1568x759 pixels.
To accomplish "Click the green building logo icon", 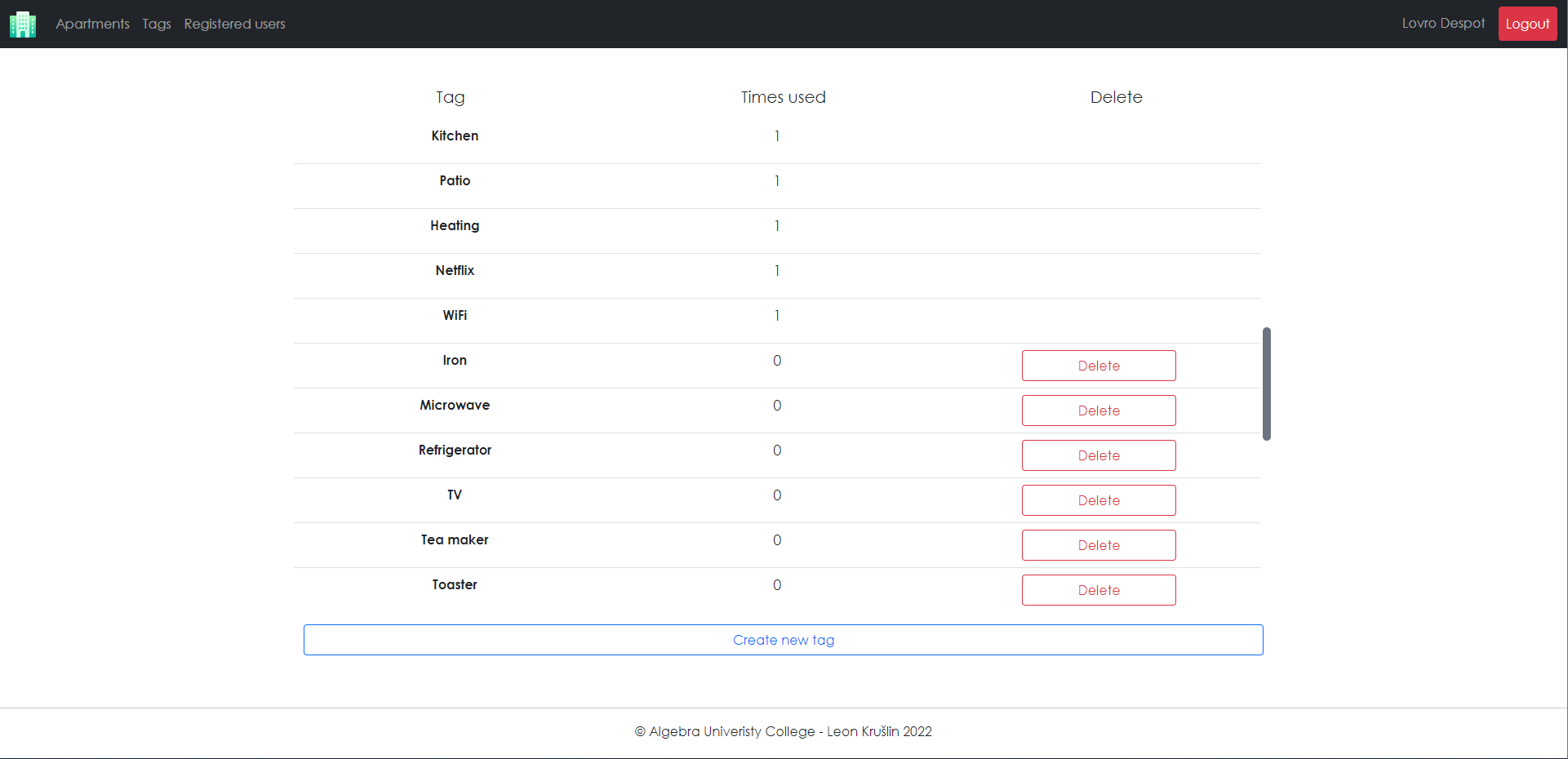I will tap(21, 24).
